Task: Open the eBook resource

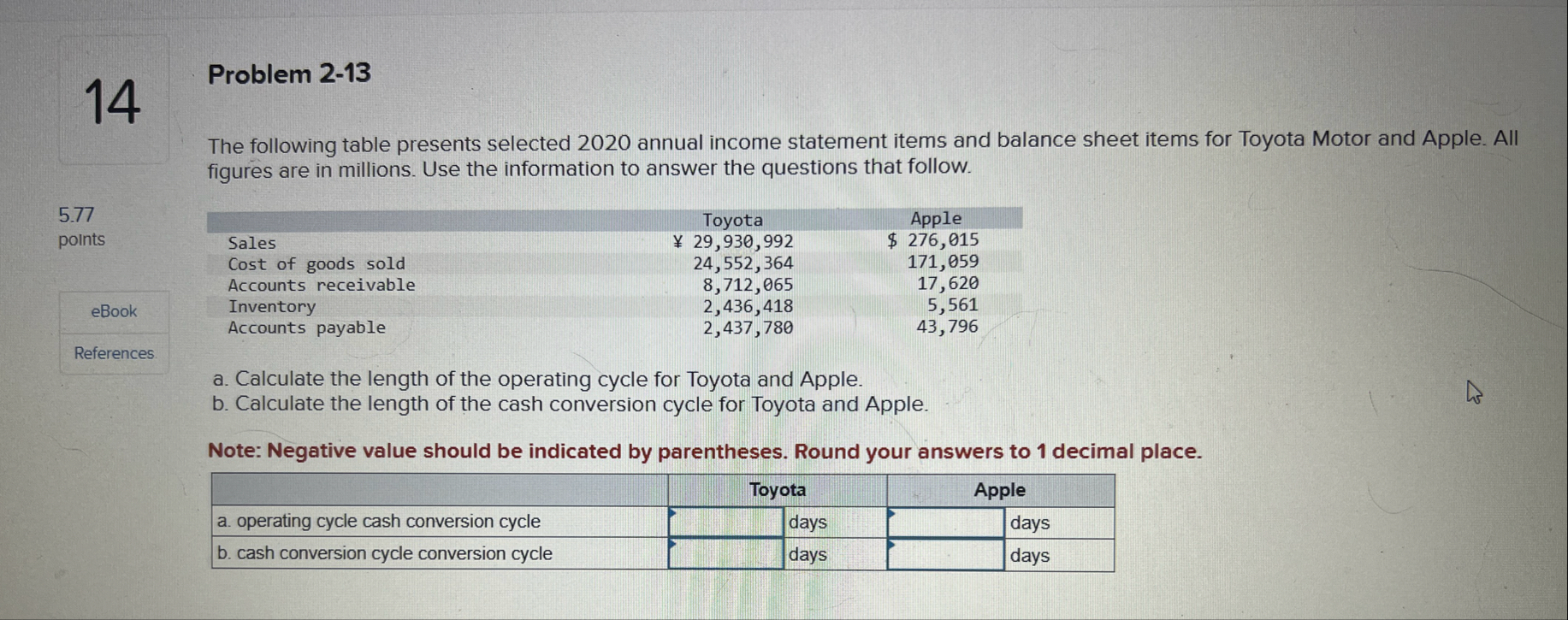Action: tap(114, 311)
